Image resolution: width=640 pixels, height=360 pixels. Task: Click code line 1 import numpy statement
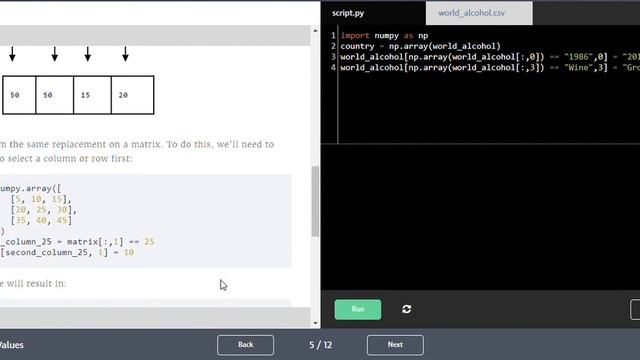tap(384, 36)
